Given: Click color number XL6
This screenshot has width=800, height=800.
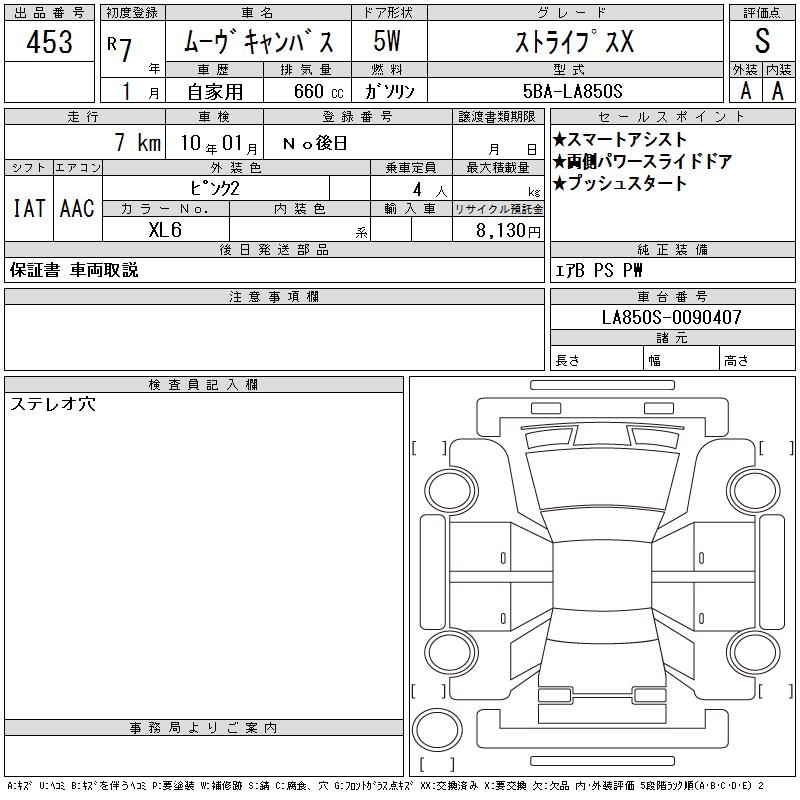Looking at the screenshot, I should [165, 230].
